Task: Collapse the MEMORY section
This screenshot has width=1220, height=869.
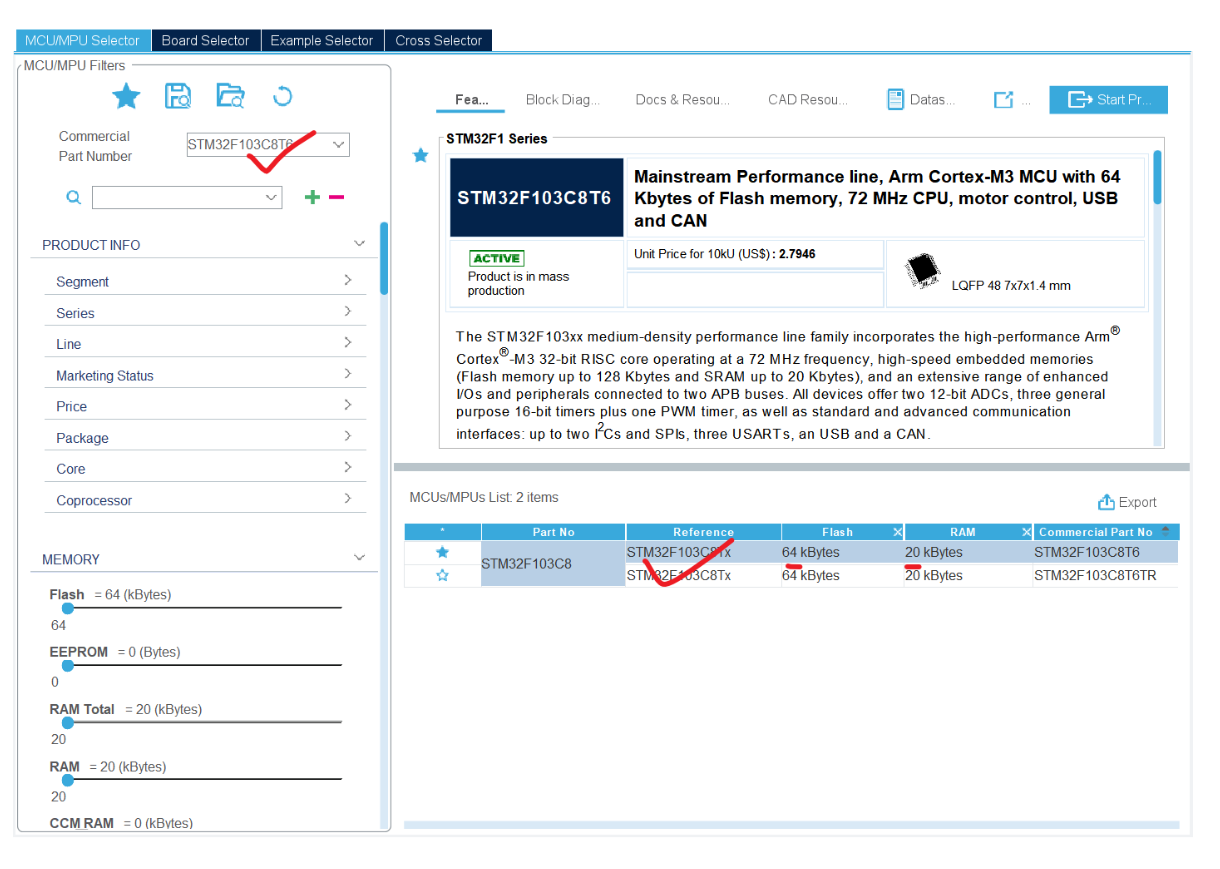Action: (x=360, y=558)
